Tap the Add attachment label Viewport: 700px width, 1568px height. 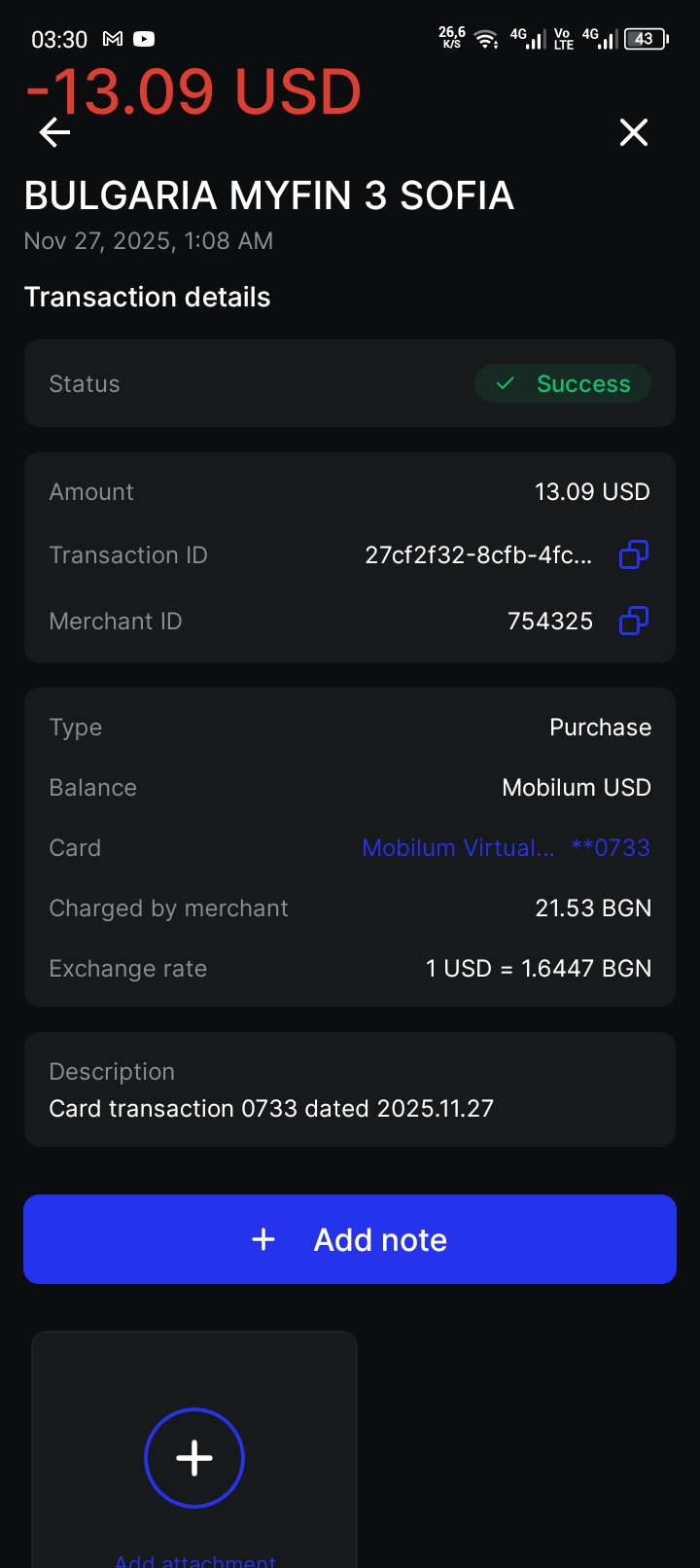tap(195, 1560)
